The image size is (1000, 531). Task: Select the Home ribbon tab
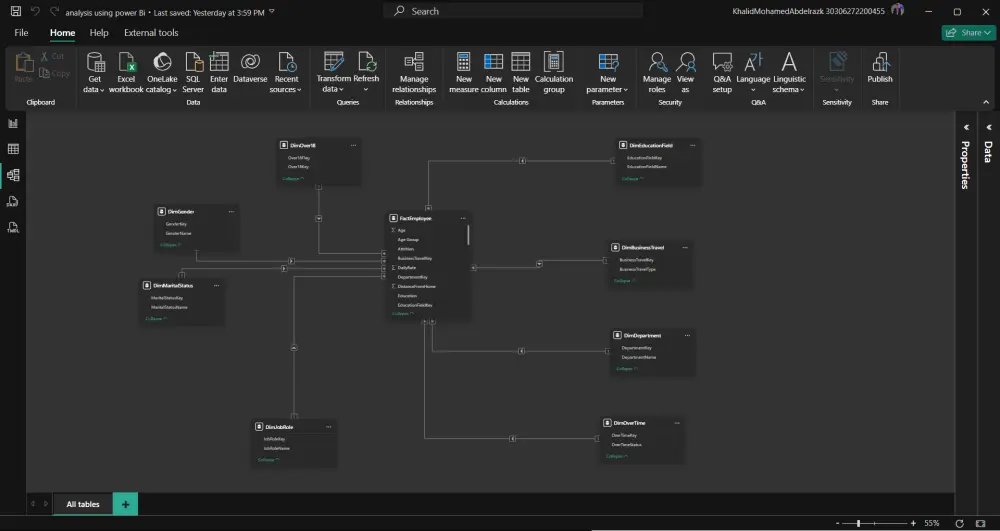(x=62, y=33)
